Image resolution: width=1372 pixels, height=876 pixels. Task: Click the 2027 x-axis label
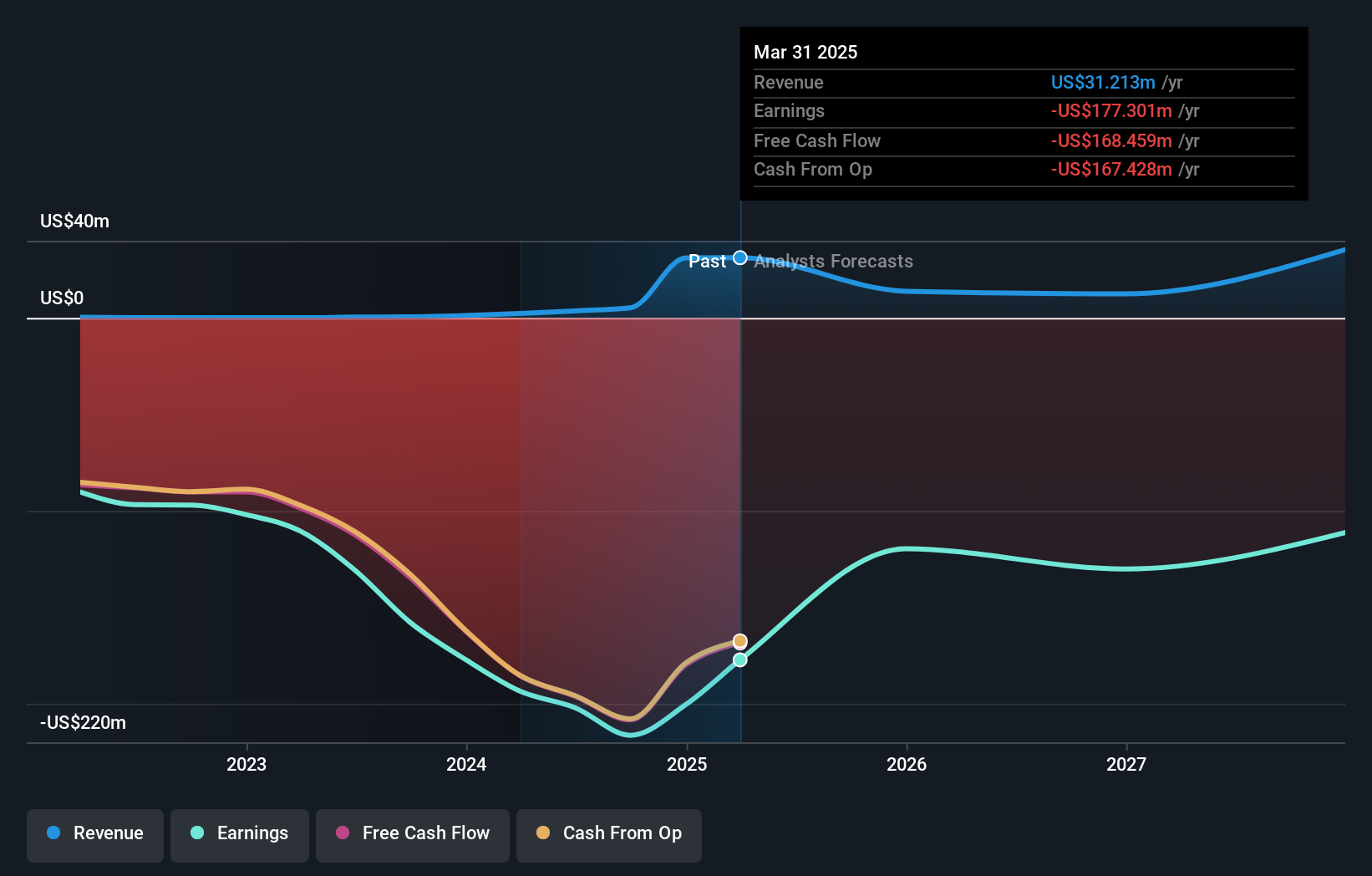tap(1126, 764)
